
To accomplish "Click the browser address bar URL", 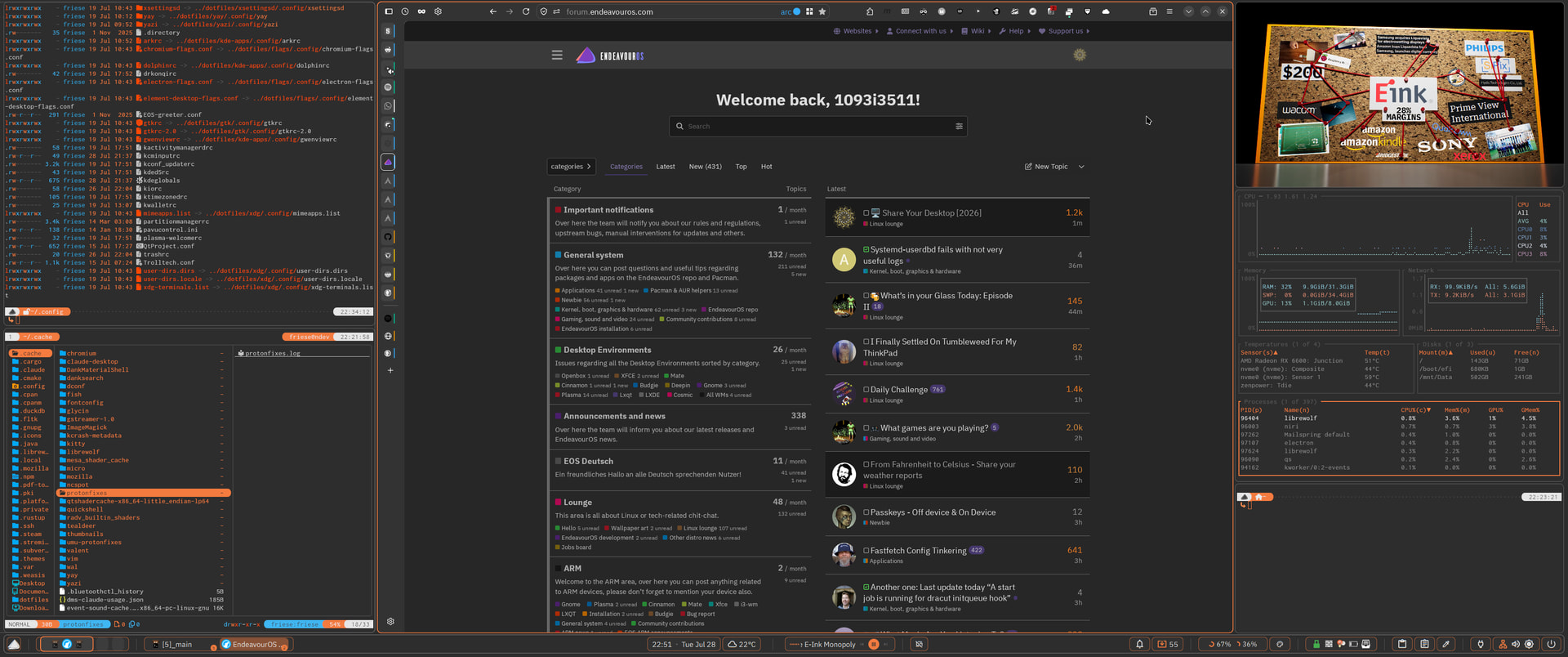I will (609, 11).
